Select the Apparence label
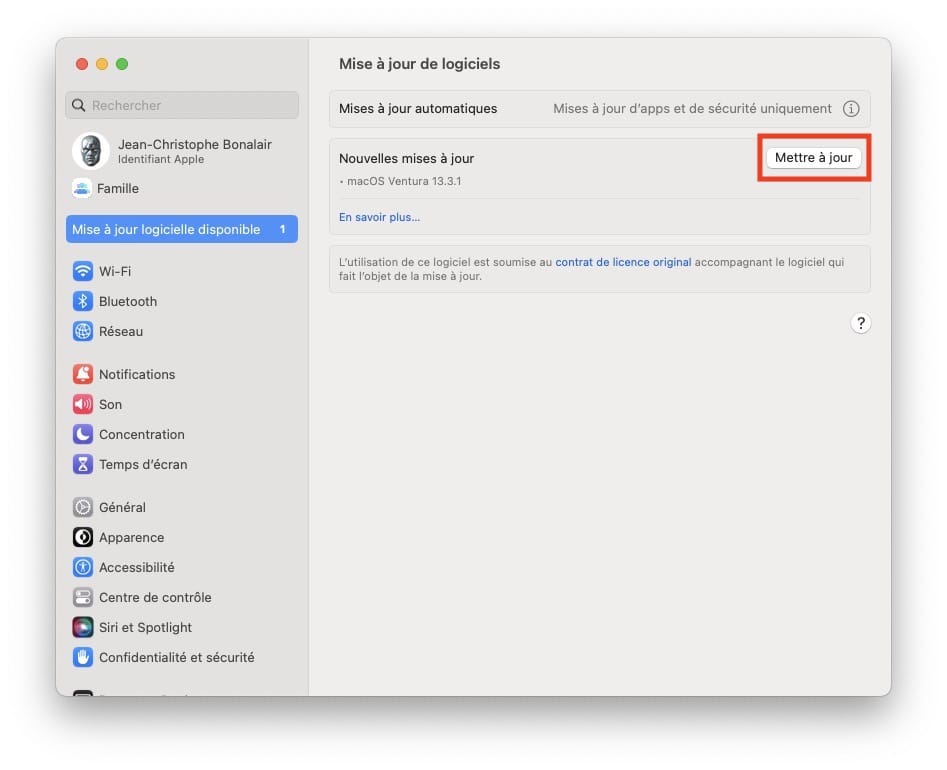 (132, 537)
